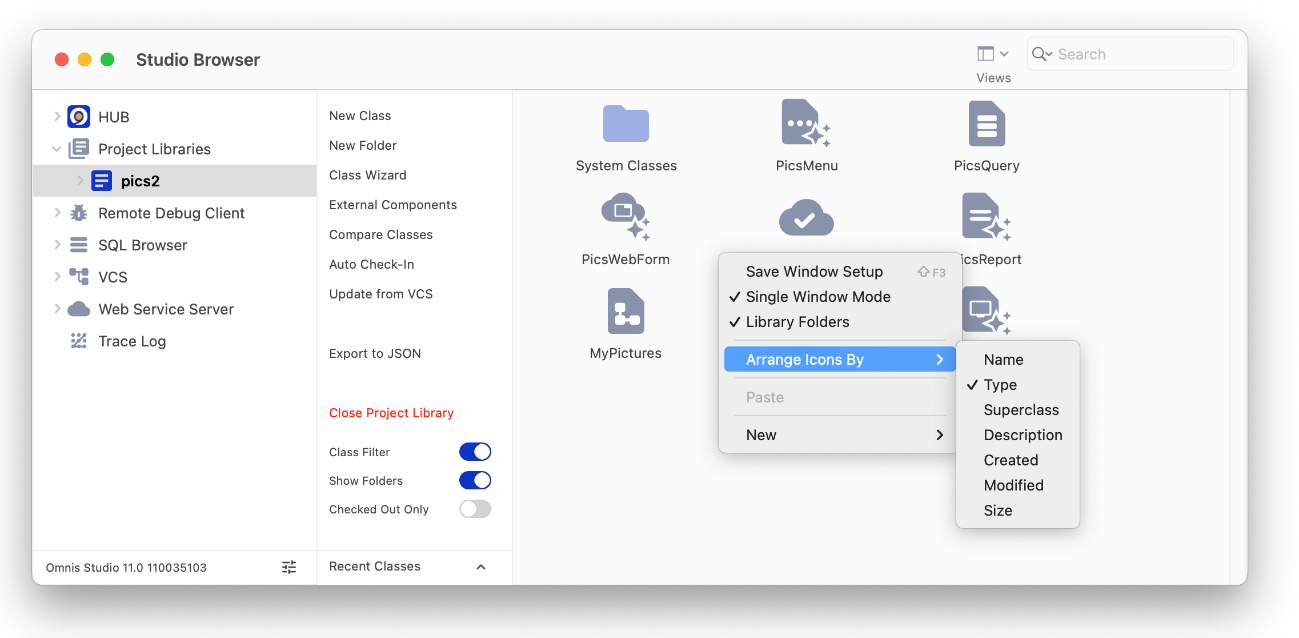The image size is (1299, 638).
Task: Toggle the Class Filter switch
Action: coord(475,452)
